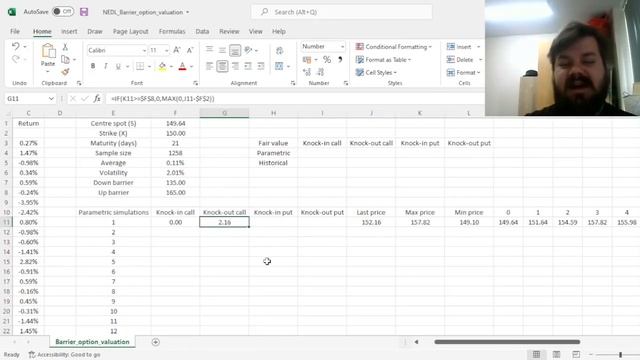Screen dimensions: 640x360
Task: Click the Orientation text angle icon
Action: click(248, 50)
